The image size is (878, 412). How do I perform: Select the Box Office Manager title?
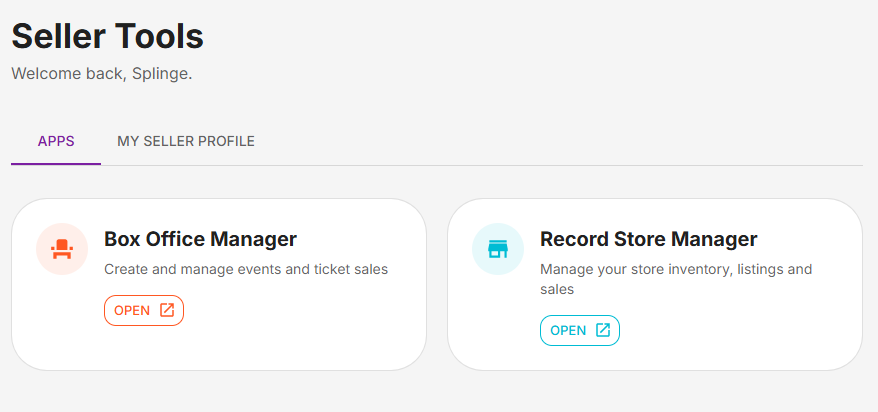pyautogui.click(x=200, y=239)
